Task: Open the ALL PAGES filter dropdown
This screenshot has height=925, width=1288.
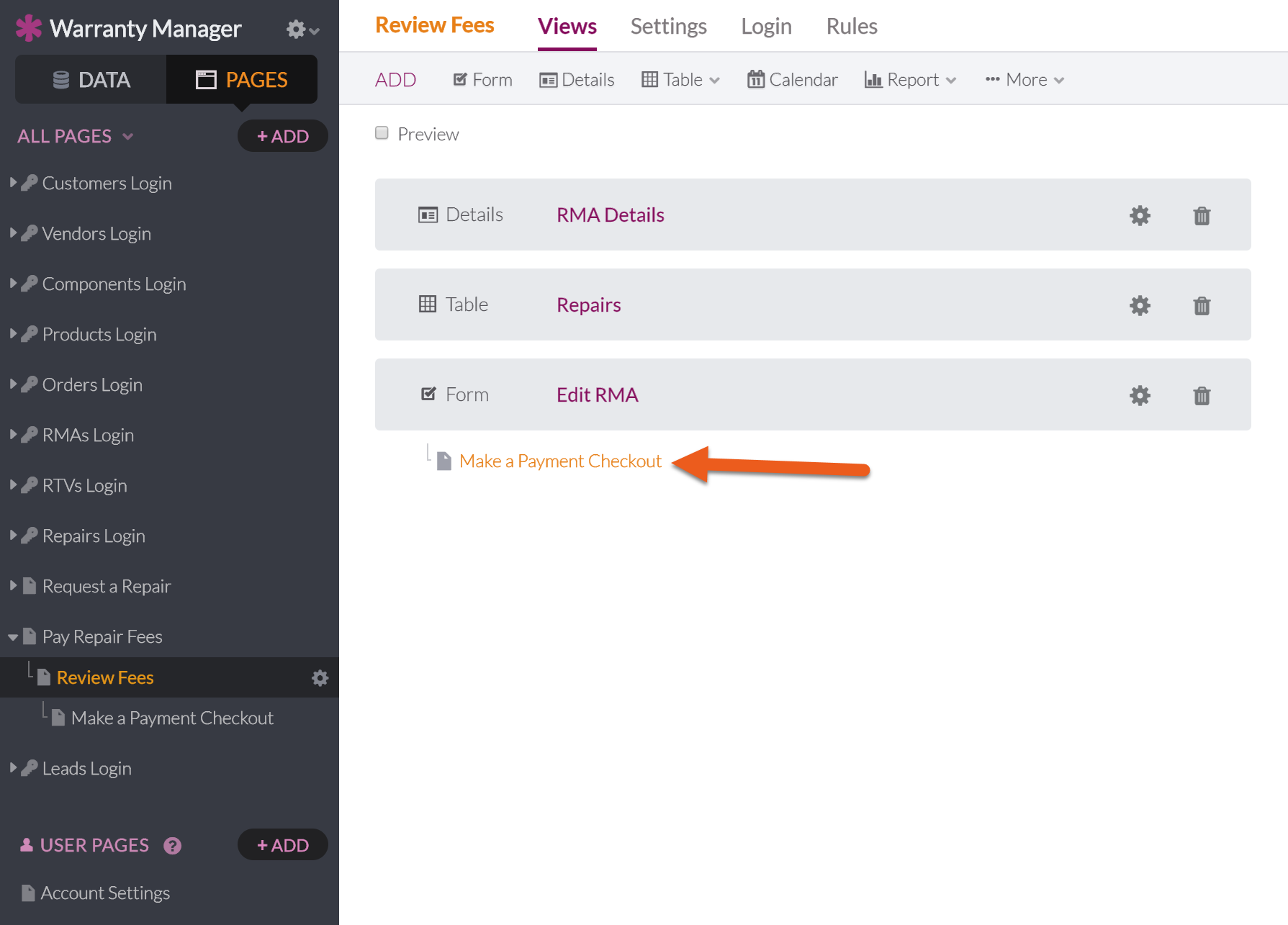Action: pyautogui.click(x=75, y=136)
